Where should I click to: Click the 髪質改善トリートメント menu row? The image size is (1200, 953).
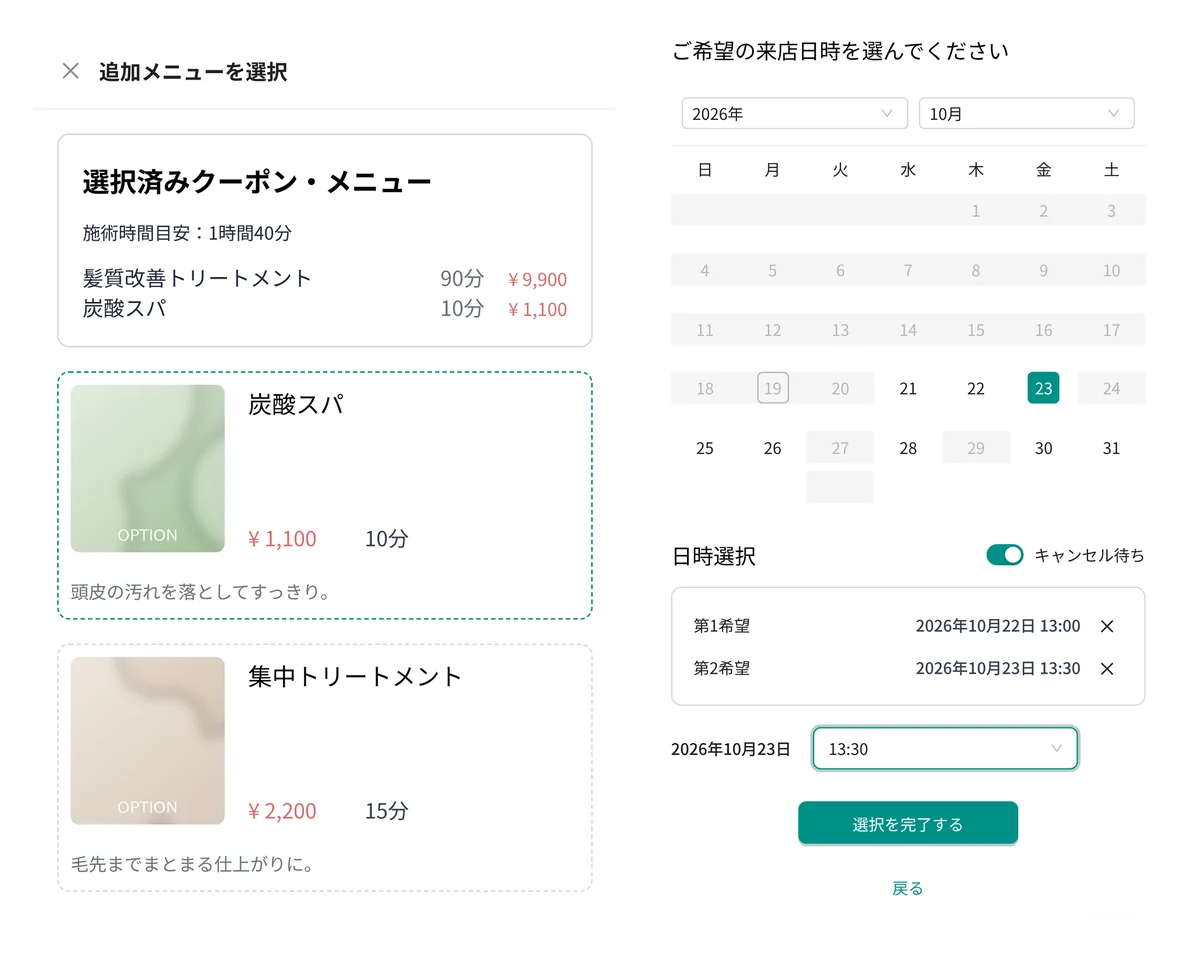325,279
